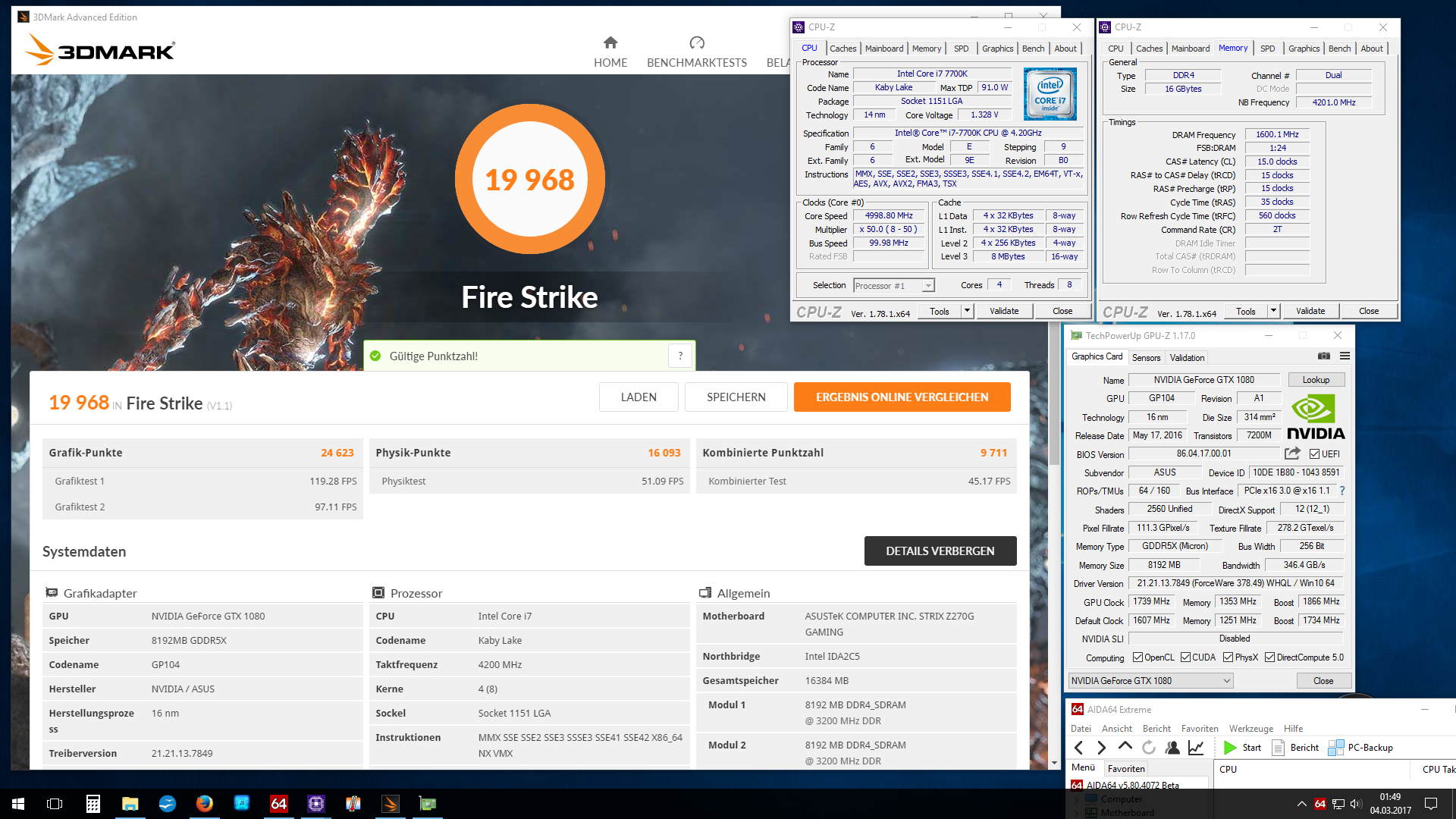
Task: Click AIDA64 green Start arrow
Action: click(1230, 748)
